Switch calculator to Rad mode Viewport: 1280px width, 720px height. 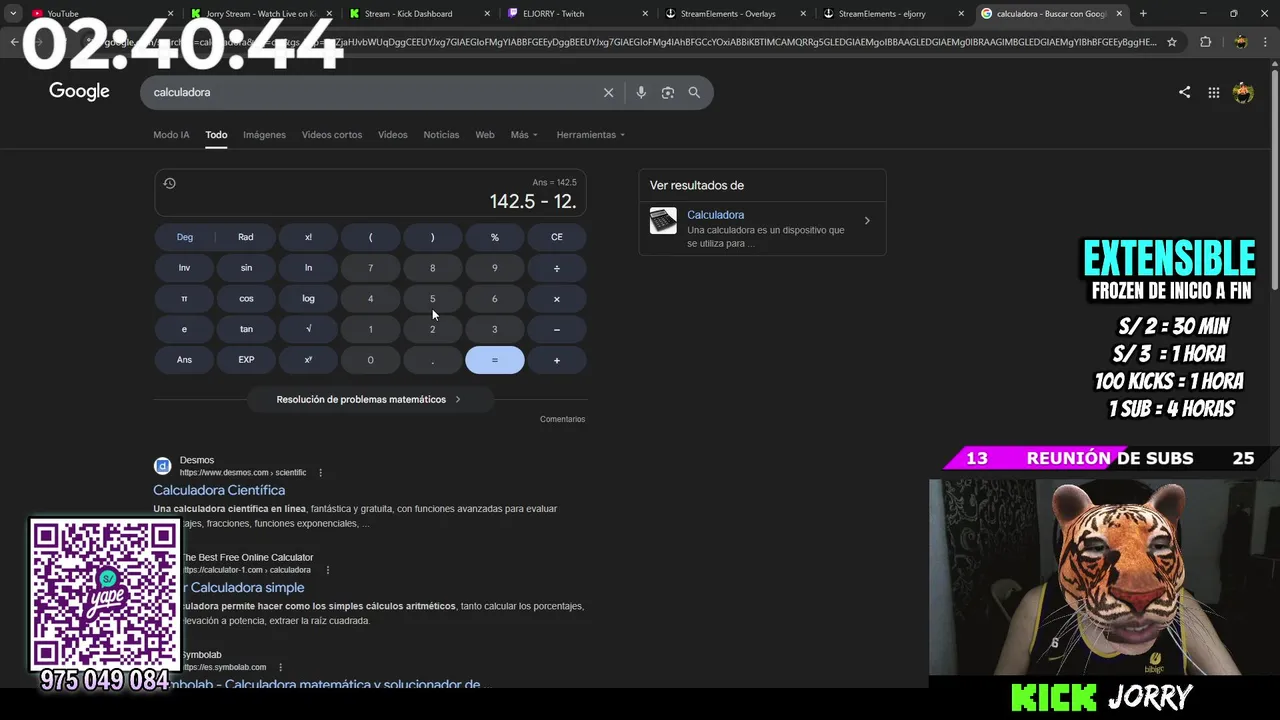click(246, 237)
